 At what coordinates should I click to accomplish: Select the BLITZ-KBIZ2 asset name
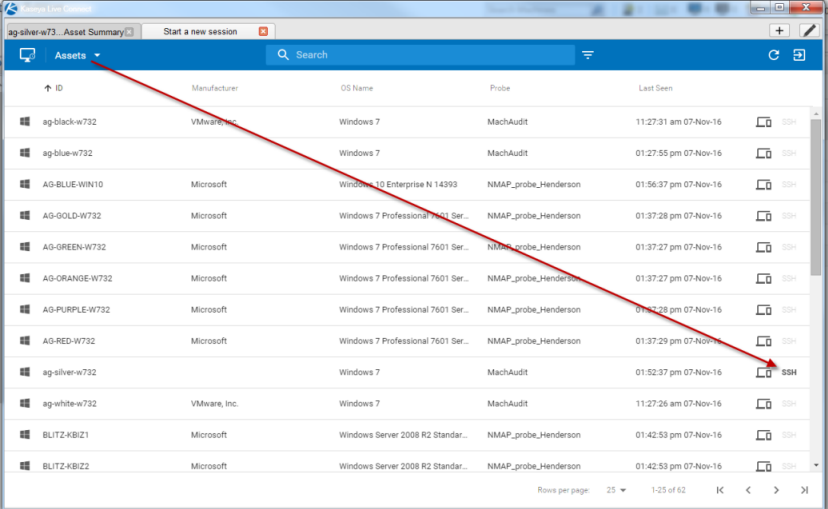[66, 466]
